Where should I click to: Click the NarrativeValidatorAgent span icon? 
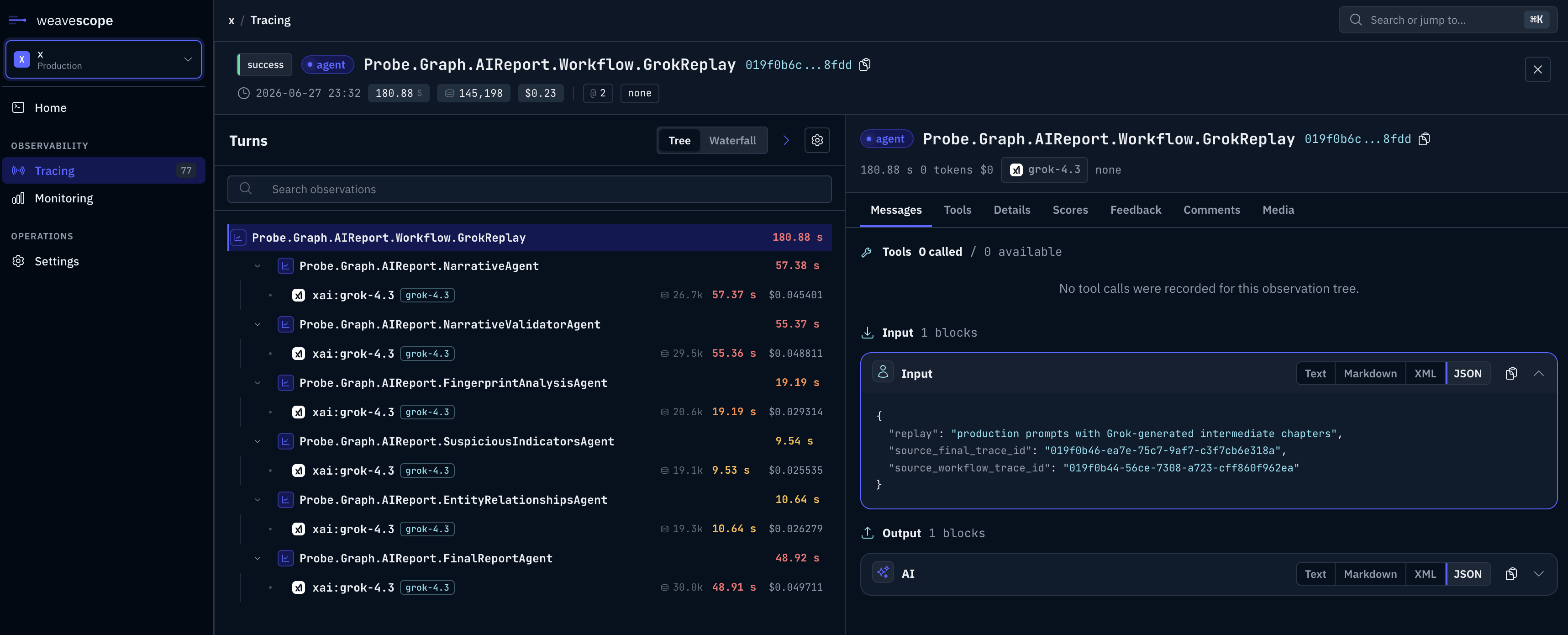point(285,324)
